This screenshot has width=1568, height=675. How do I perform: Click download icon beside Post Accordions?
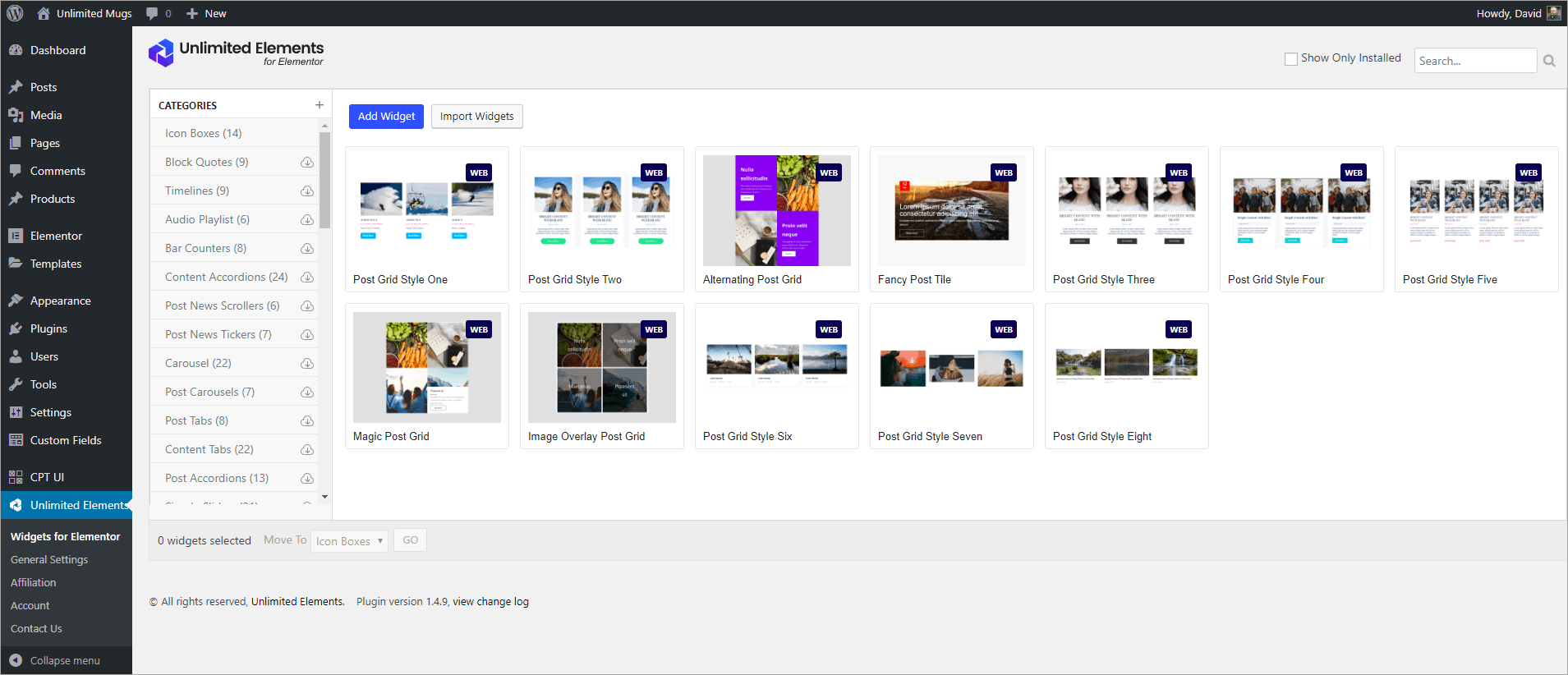point(307,479)
